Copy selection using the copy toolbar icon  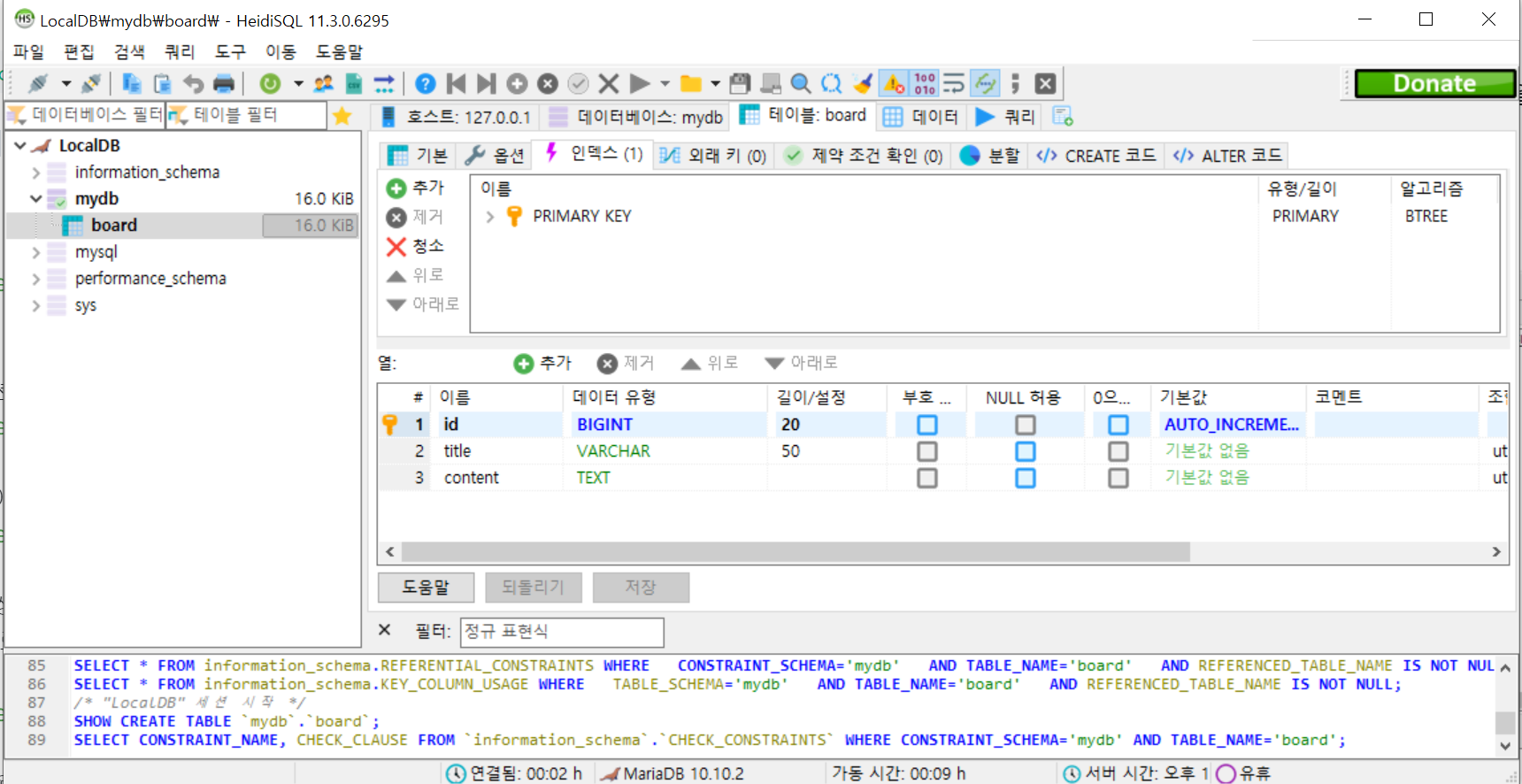(x=132, y=83)
